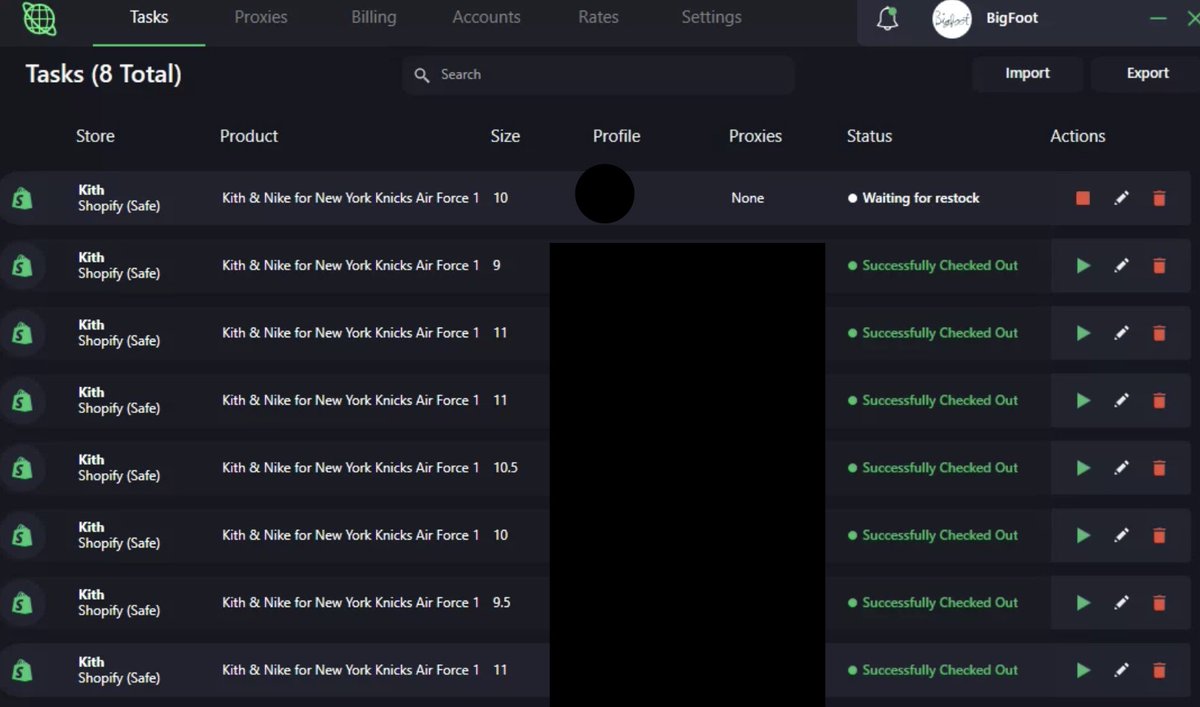Delete the Waiting for restock task
Viewport: 1200px width, 707px height.
point(1159,198)
